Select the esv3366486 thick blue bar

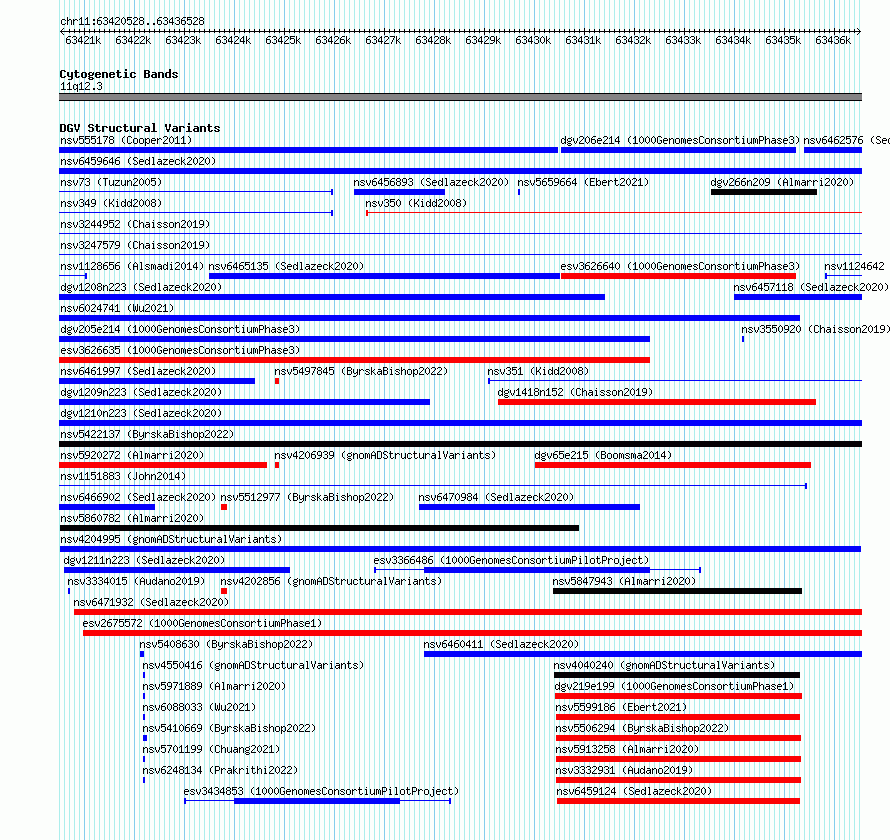pyautogui.click(x=537, y=570)
